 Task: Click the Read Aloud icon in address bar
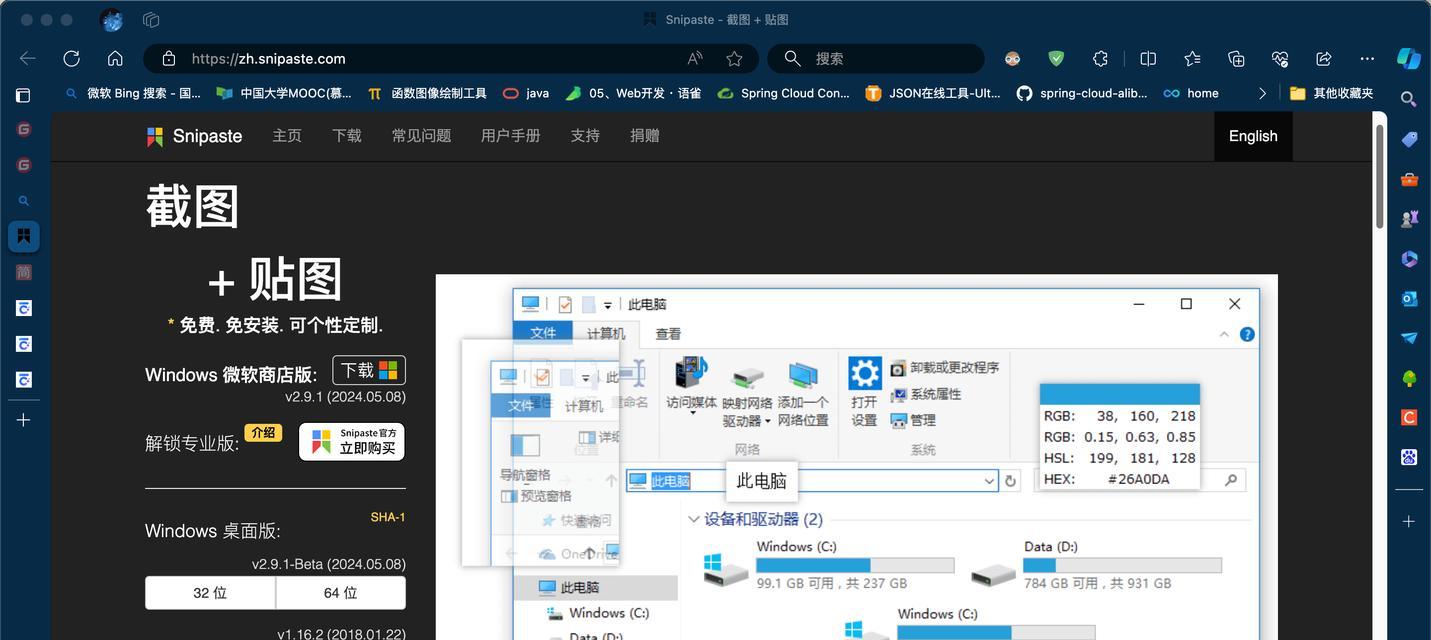[x=695, y=59]
